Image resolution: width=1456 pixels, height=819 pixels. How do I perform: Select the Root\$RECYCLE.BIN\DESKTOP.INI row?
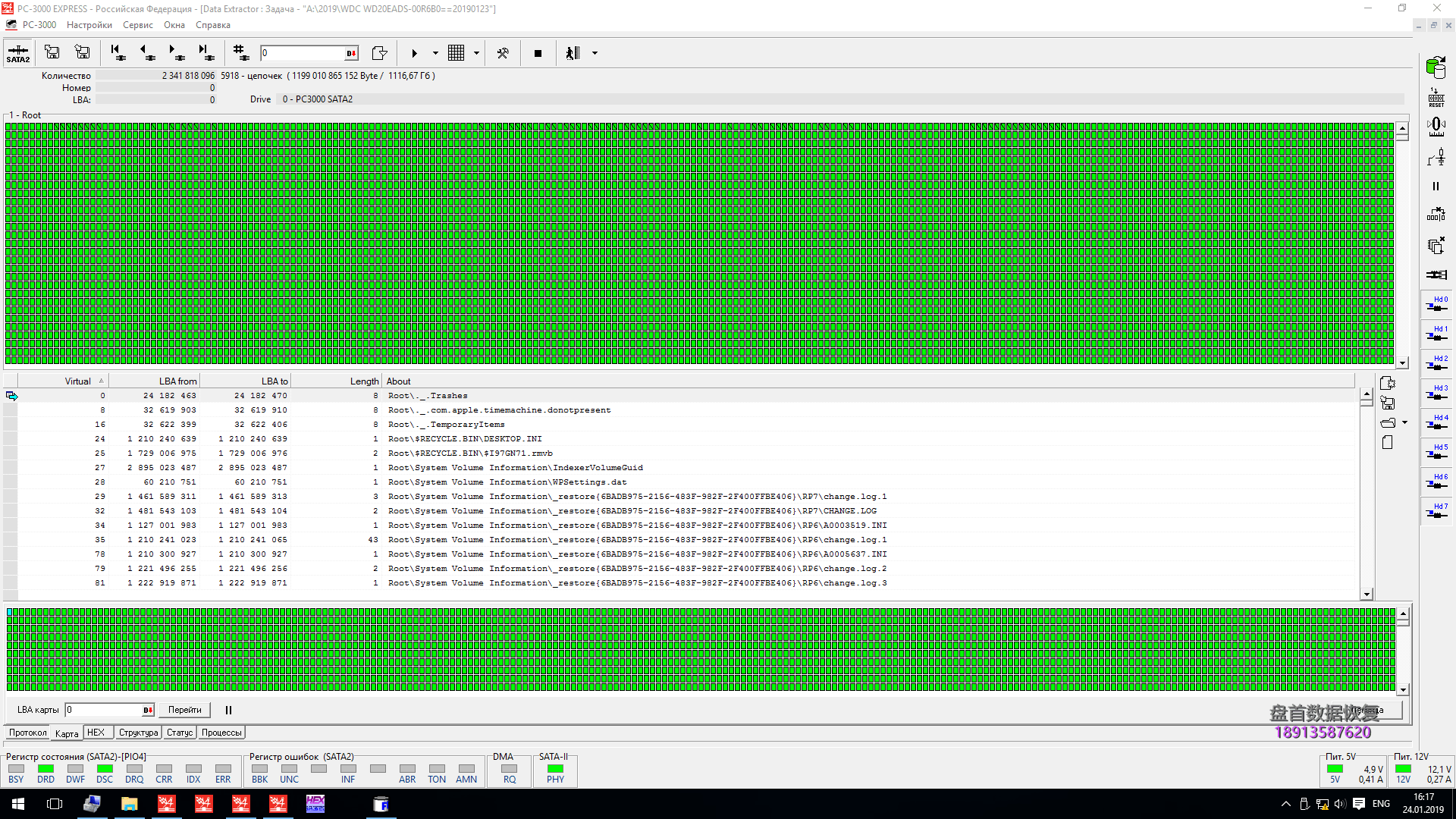(x=680, y=439)
